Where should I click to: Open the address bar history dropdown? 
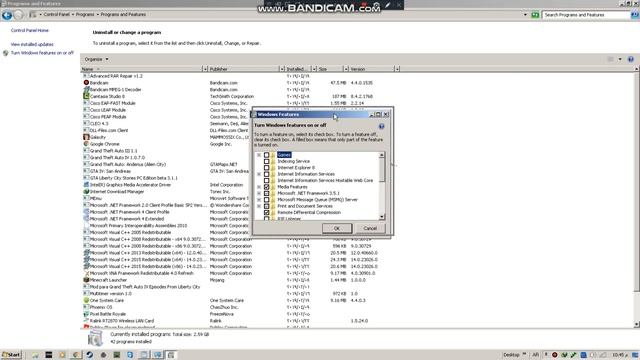(x=525, y=15)
